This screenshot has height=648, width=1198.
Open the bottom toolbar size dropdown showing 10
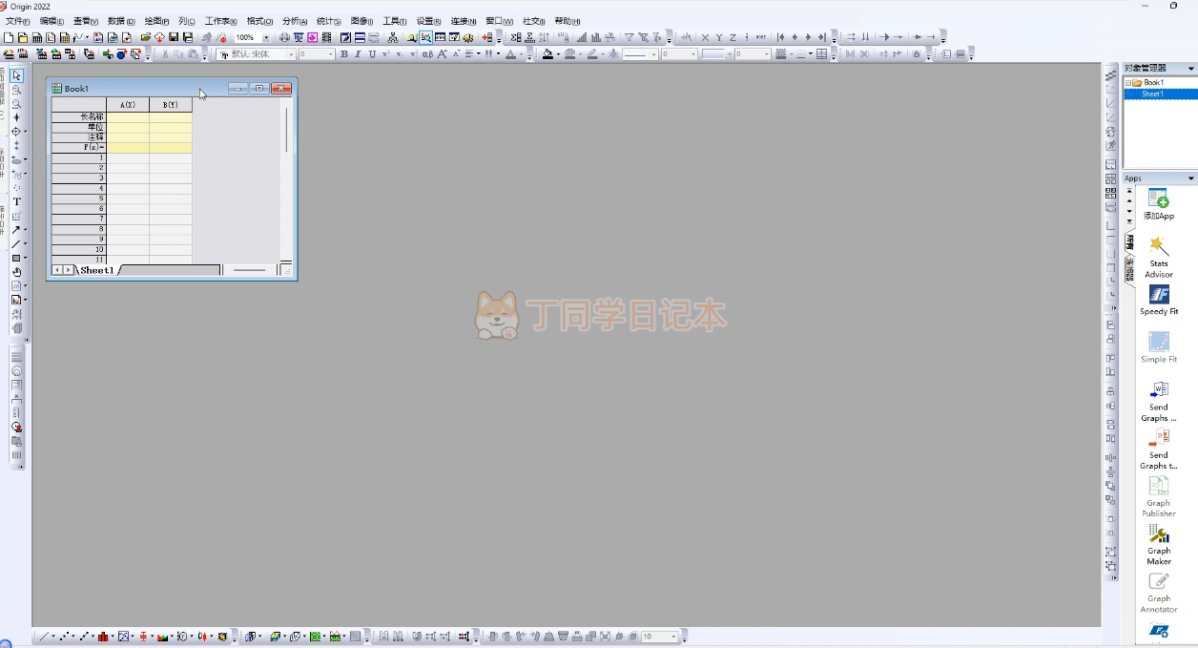click(674, 636)
